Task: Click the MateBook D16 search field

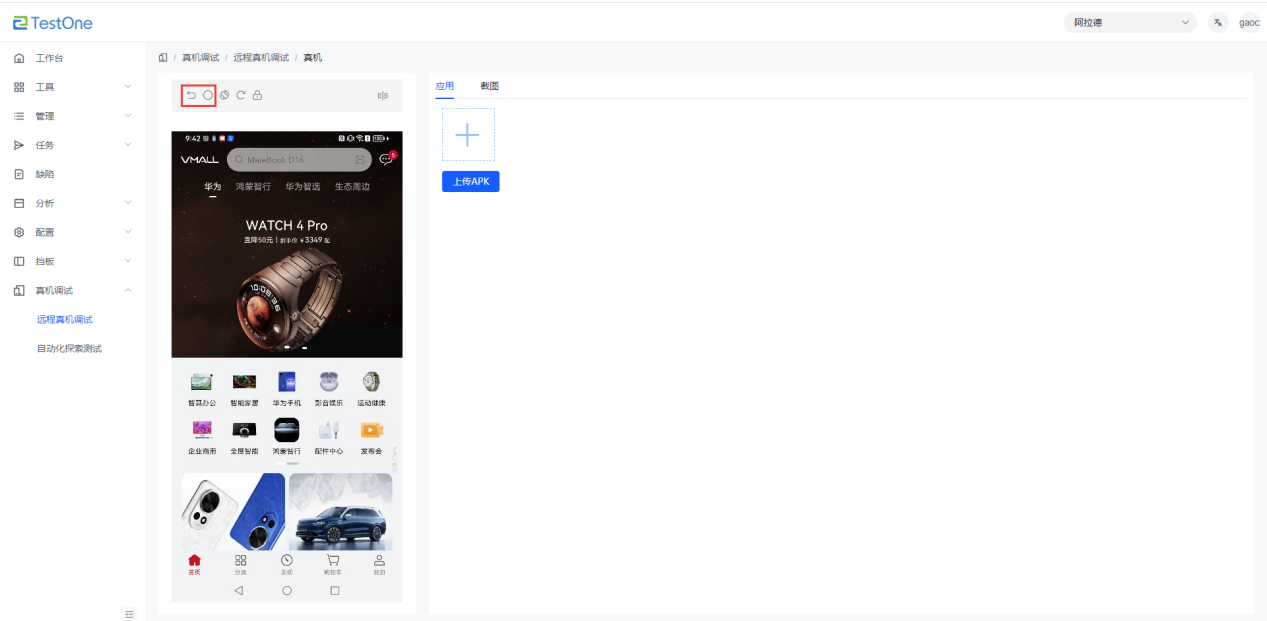Action: click(x=295, y=160)
